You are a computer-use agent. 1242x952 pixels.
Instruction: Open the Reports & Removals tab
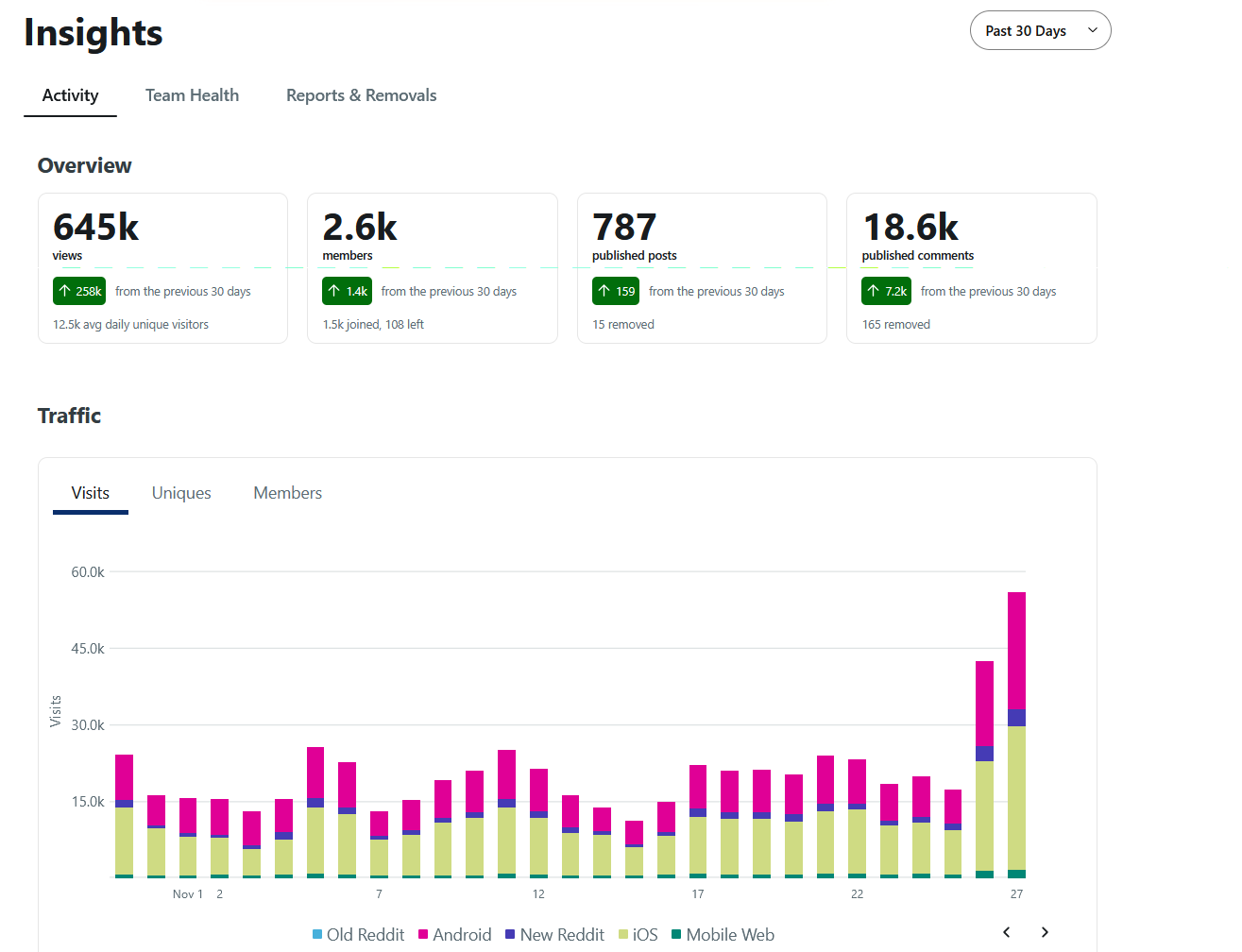click(361, 95)
